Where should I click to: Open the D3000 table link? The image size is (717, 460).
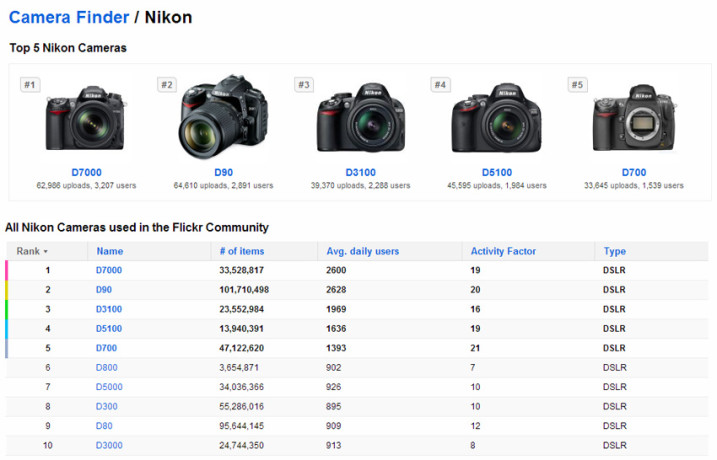click(x=109, y=445)
